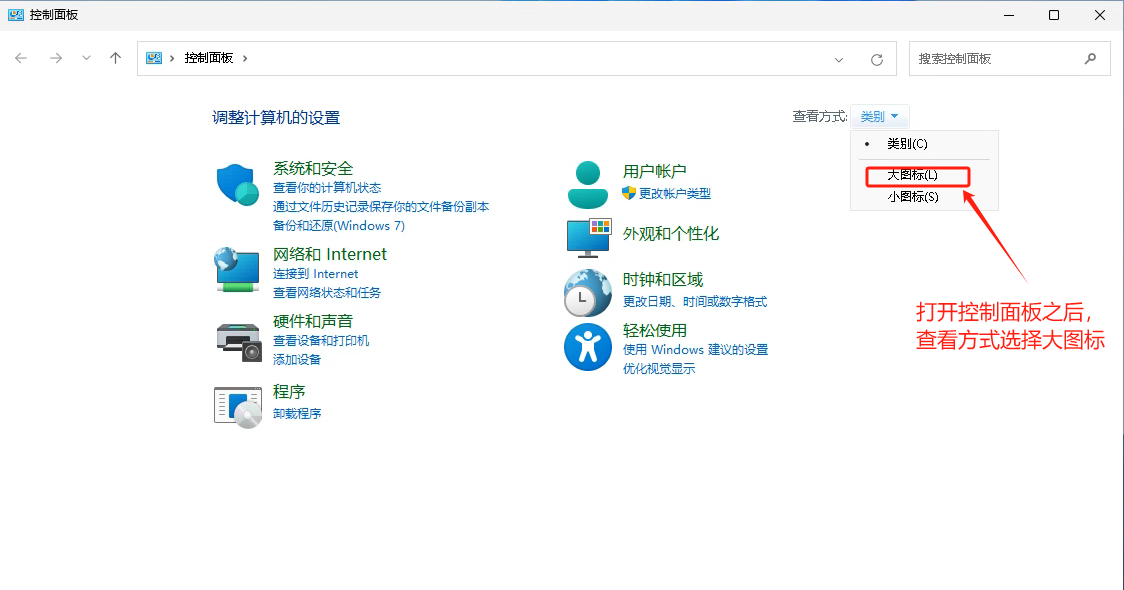
Task: Click the 网络和 Internet globe icon
Action: click(238, 270)
